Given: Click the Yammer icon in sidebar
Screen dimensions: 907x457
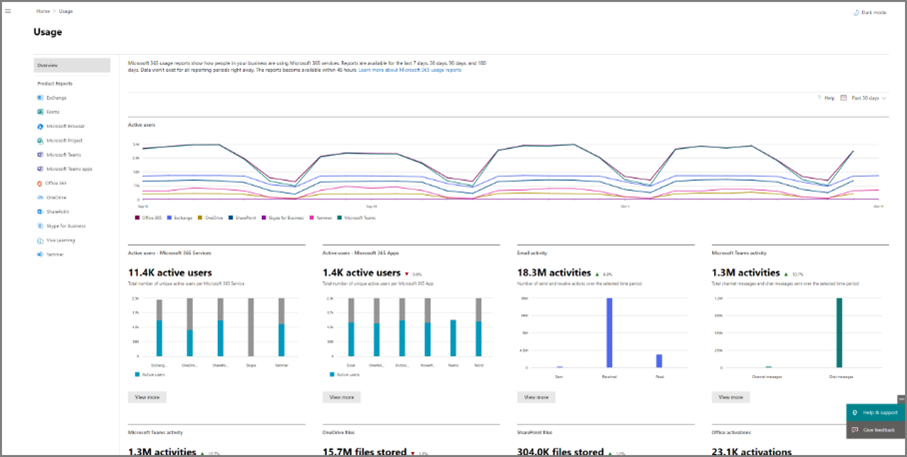Looking at the screenshot, I should tap(40, 255).
